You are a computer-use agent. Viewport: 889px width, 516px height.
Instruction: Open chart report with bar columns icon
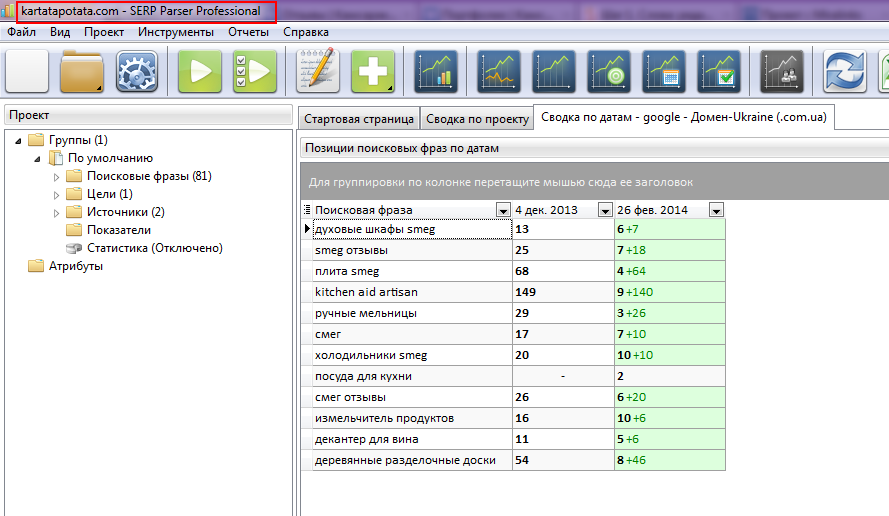pyautogui.click(x=436, y=71)
